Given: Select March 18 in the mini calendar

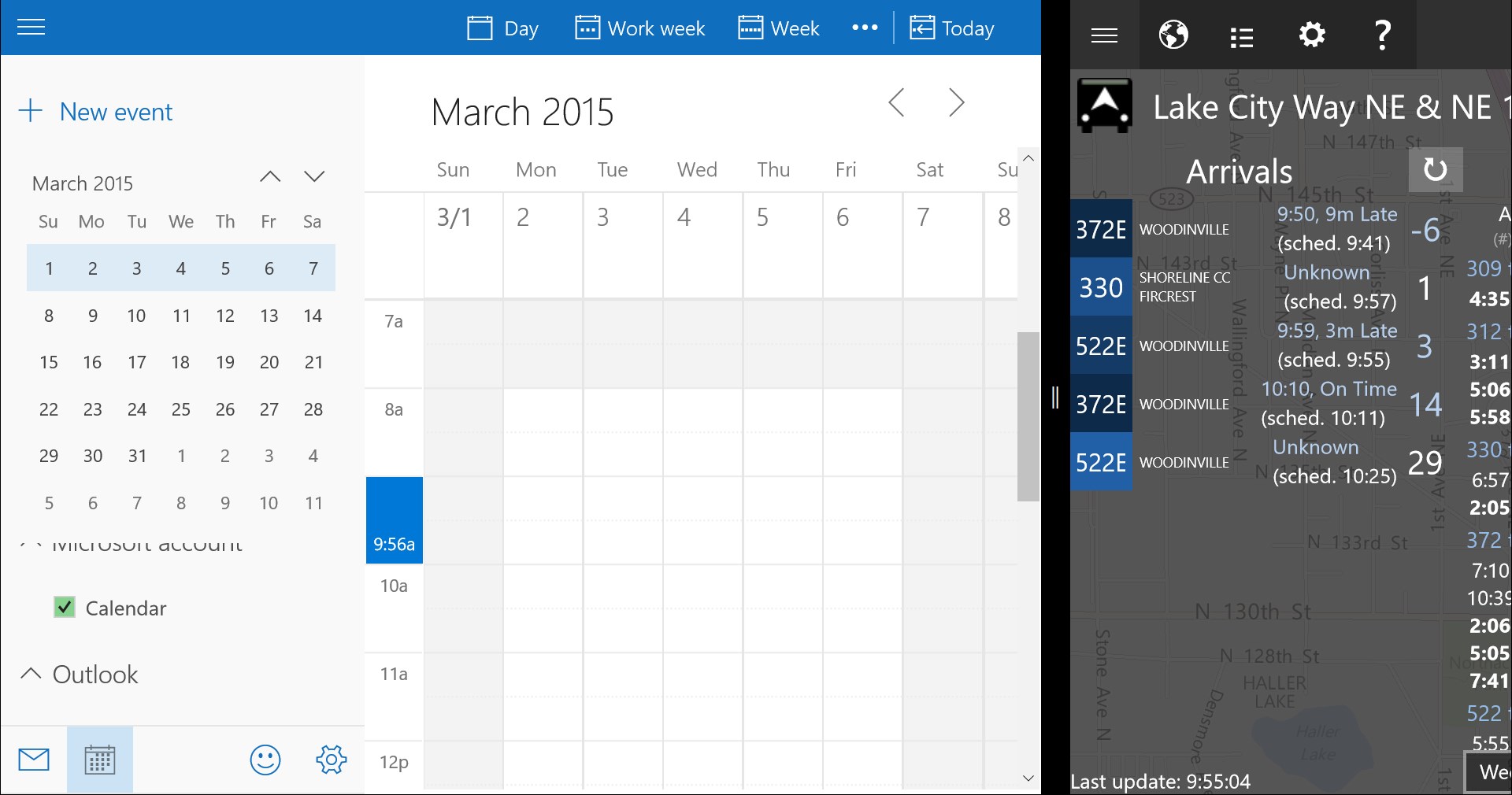Looking at the screenshot, I should (180, 362).
